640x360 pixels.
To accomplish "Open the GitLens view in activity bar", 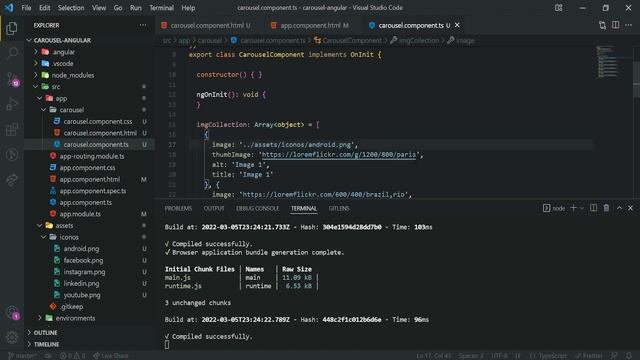I will tap(12, 155).
